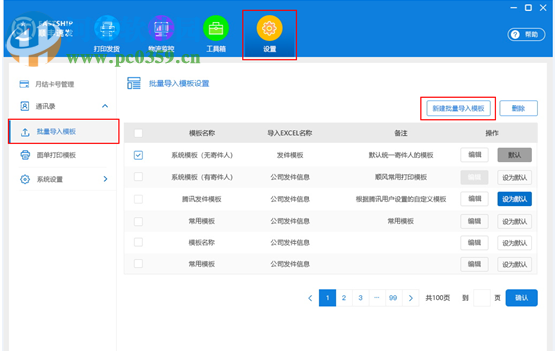555x362 pixels.
Task: Click the 月结卡号管理 card icon
Action: [x=24, y=84]
